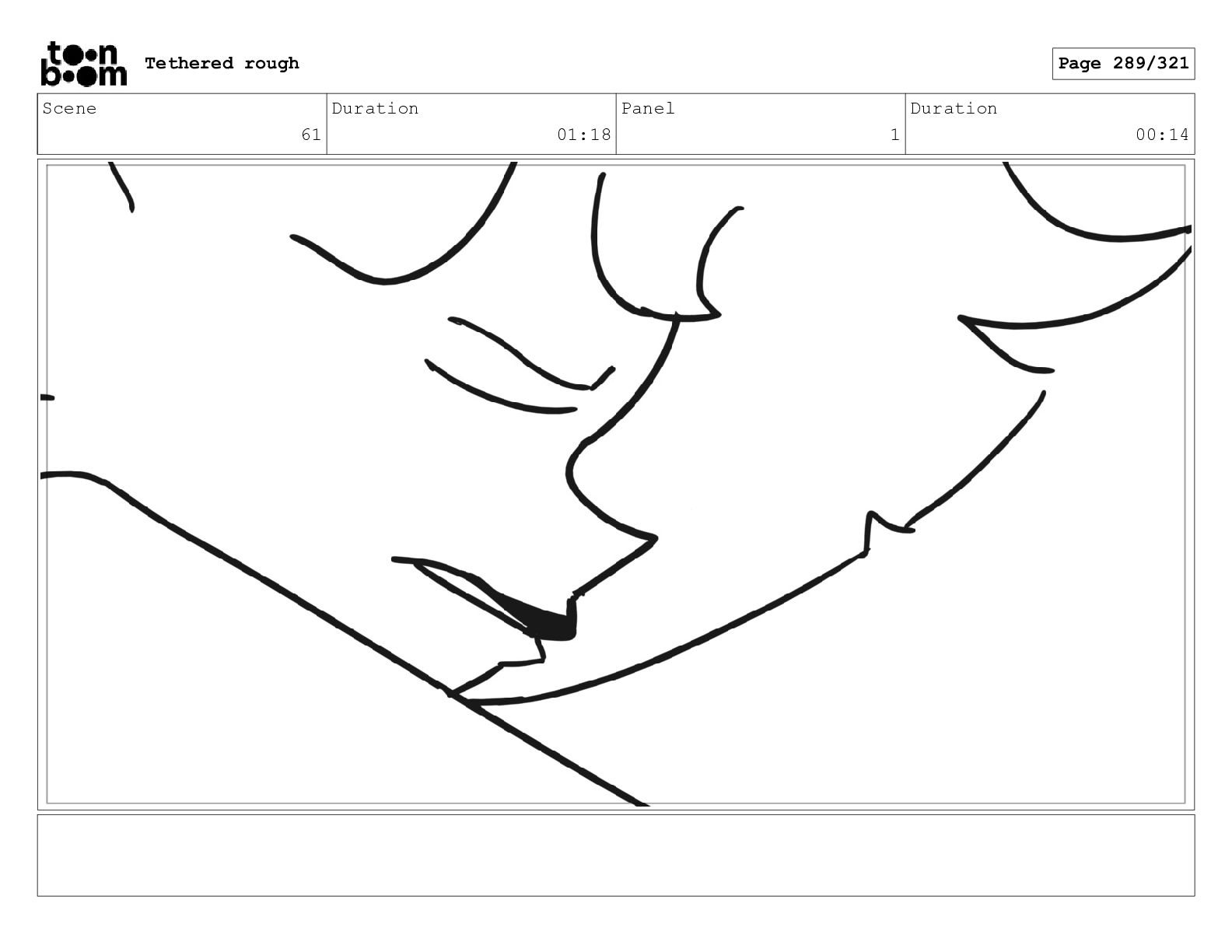Screen dimensions: 1232x952
Task: Click the 'Scene' header label
Action: click(x=69, y=108)
